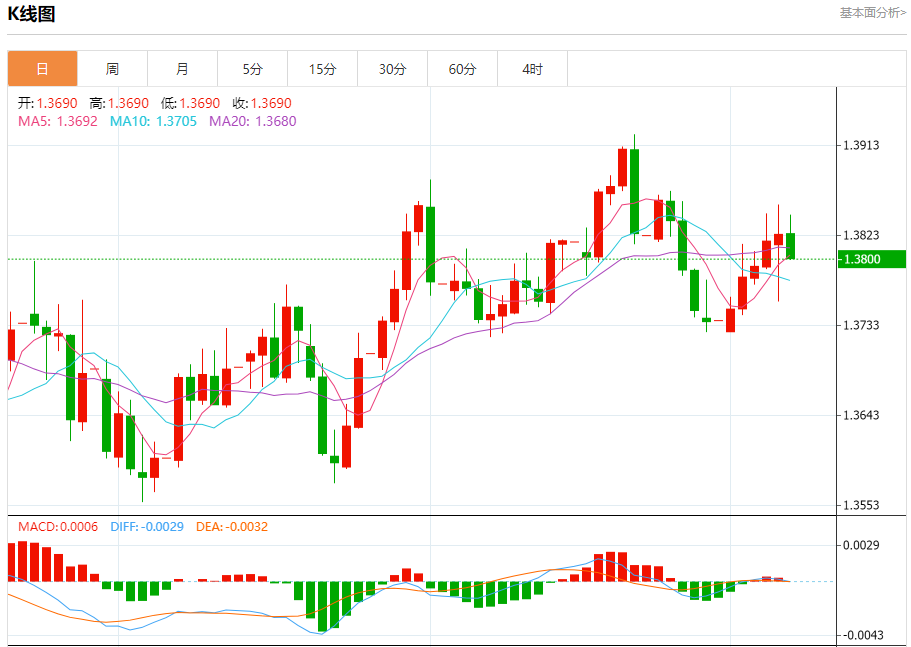Viewport: 911px width, 647px height.
Task: Select the 日 daily chart tab
Action: [x=42, y=69]
